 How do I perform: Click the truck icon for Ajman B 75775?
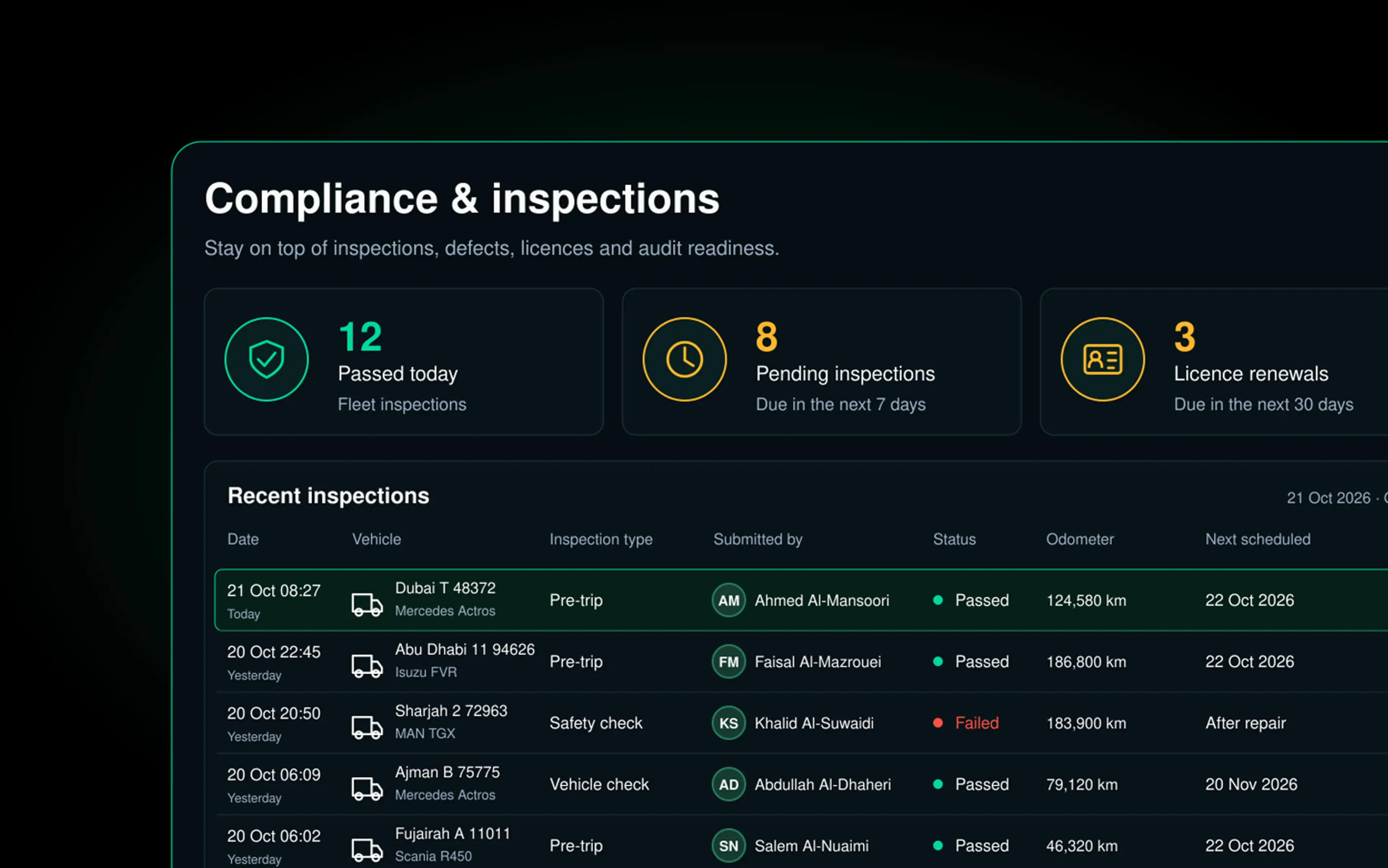coord(367,789)
